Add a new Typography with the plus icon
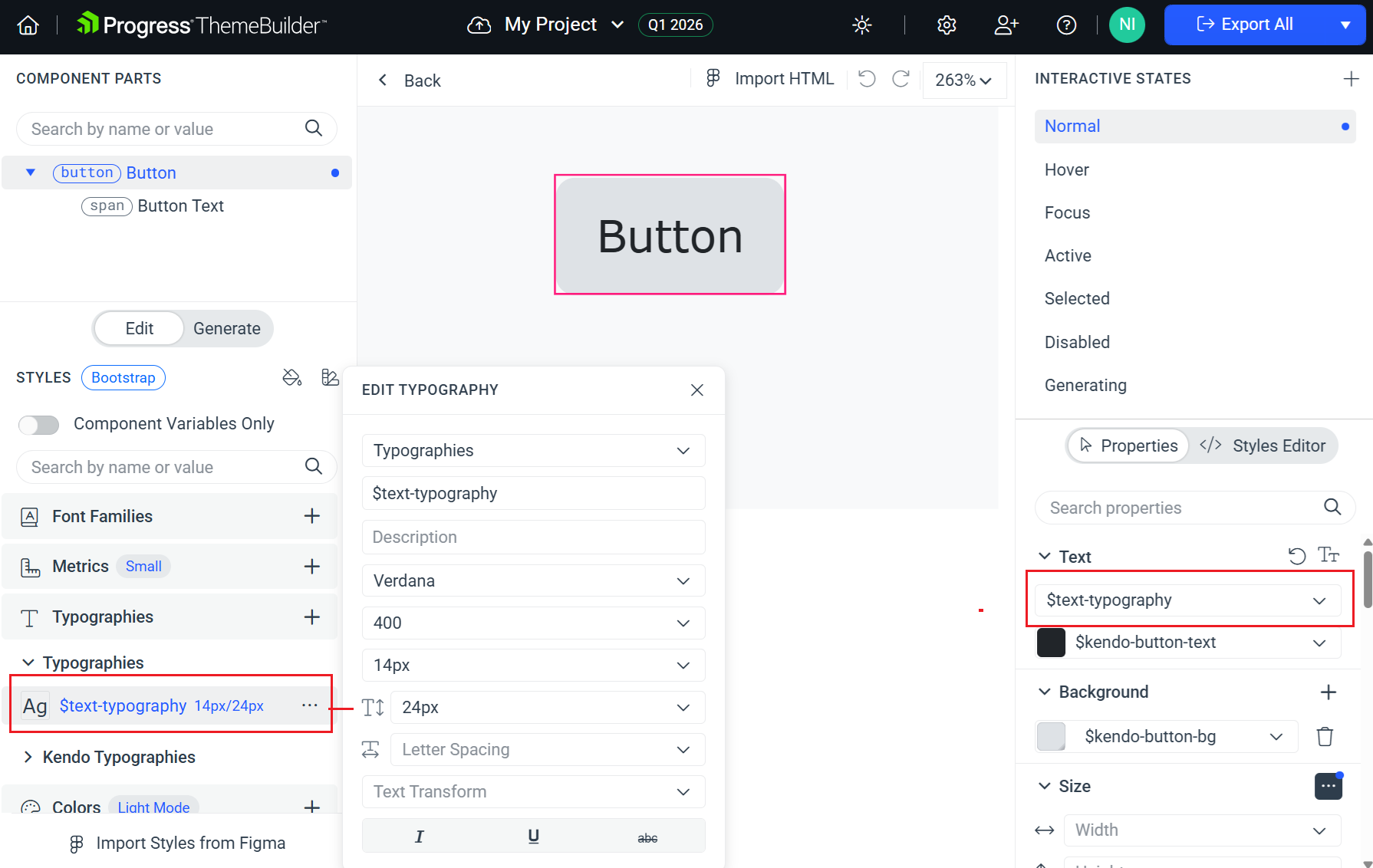The height and width of the screenshot is (868, 1373). pyautogui.click(x=312, y=616)
